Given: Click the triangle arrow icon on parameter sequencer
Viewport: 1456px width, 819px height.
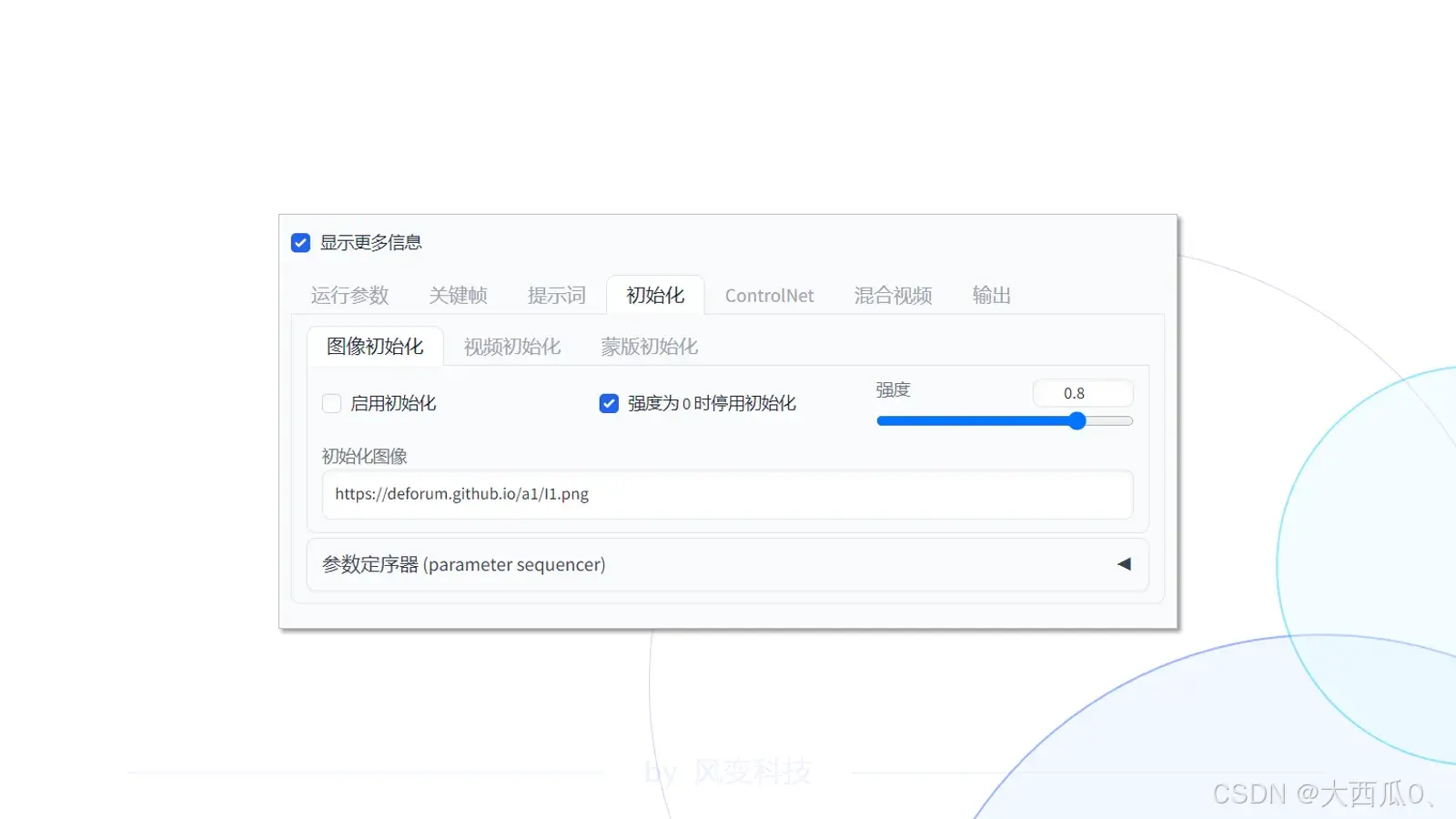Looking at the screenshot, I should click(1124, 564).
